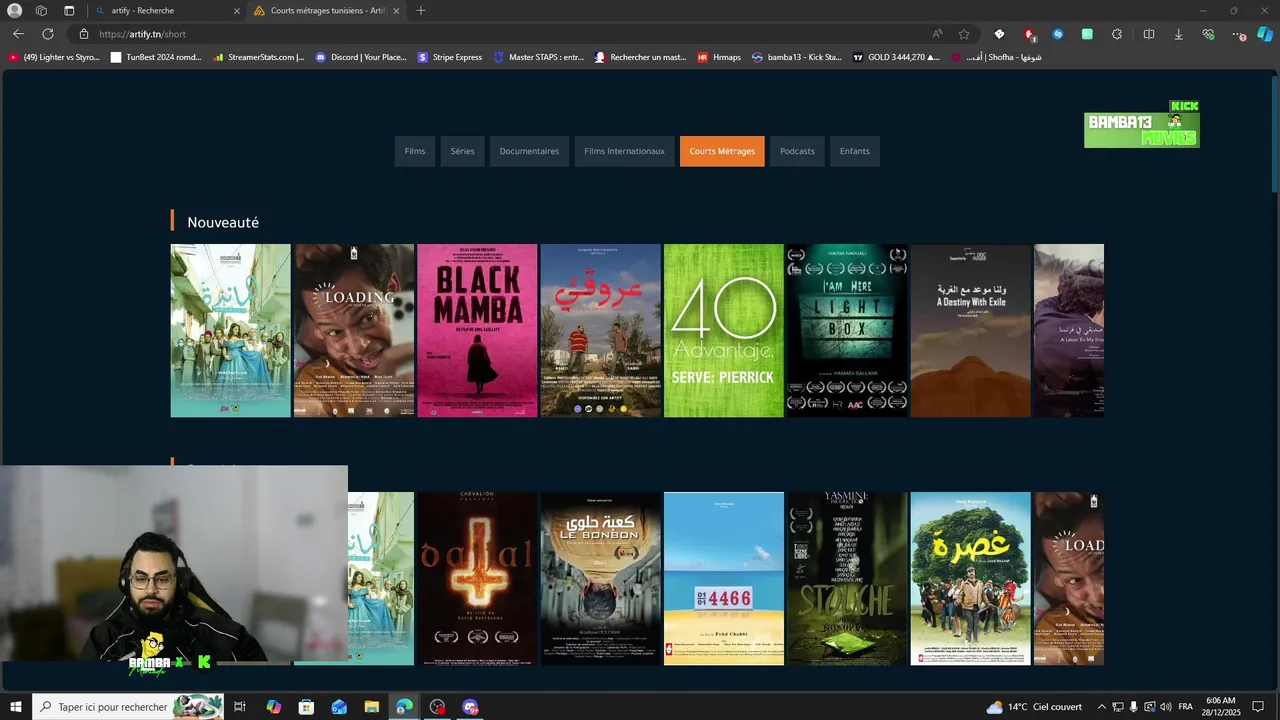This screenshot has width=1280, height=720.
Task: Open browser Settings and more menu
Action: [1239, 34]
